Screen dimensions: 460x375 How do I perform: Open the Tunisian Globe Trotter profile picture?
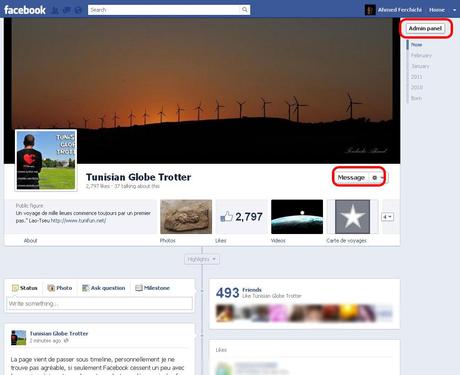click(x=46, y=160)
